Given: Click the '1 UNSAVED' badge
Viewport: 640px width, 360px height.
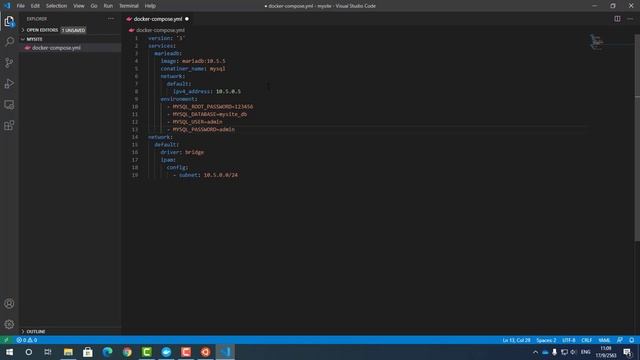Looking at the screenshot, I should [73, 30].
